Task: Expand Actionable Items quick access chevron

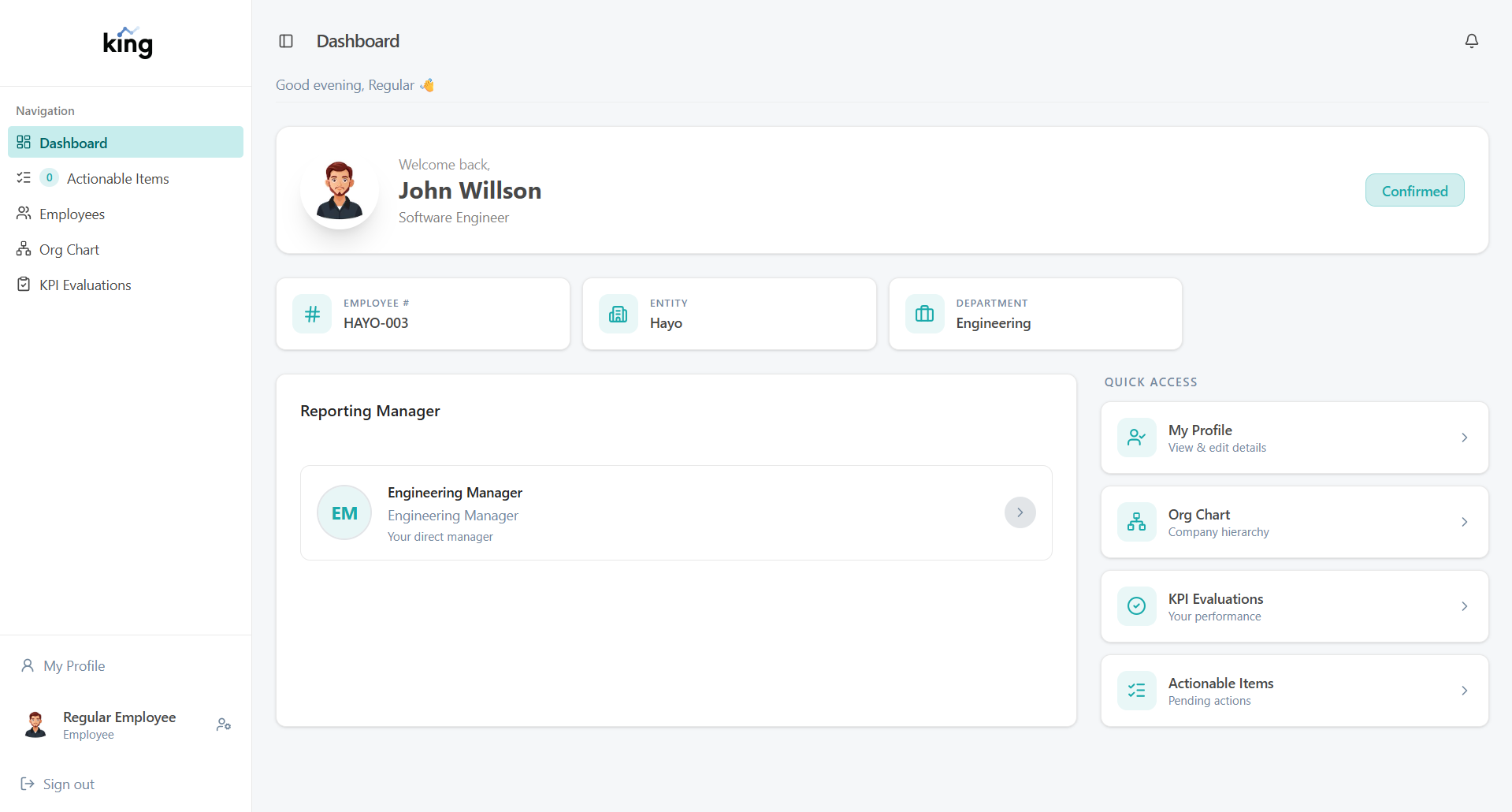Action: 1464,691
